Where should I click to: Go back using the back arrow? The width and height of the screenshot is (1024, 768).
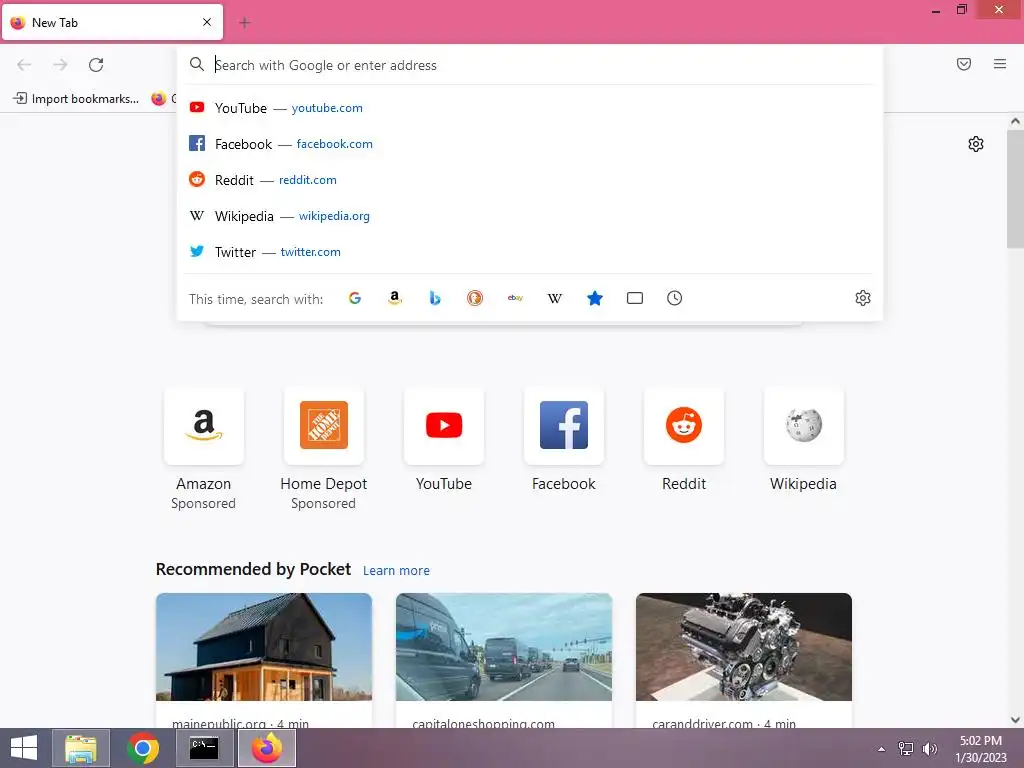click(x=24, y=65)
